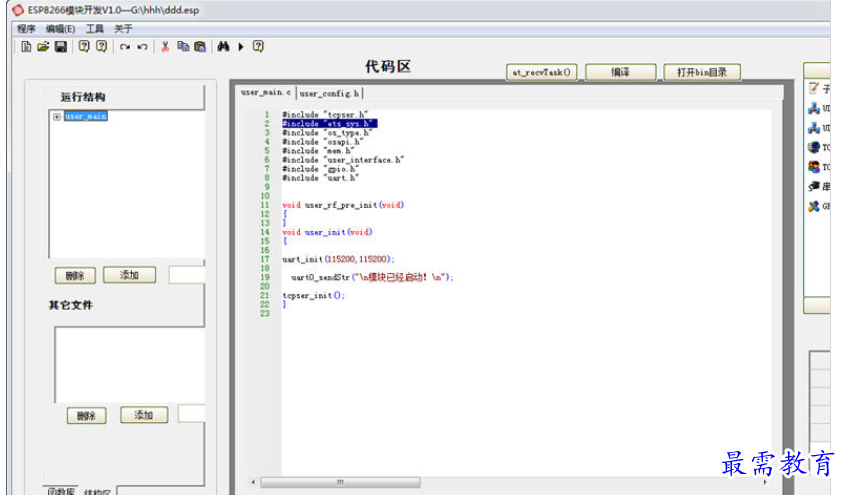
Task: Select the TC item with people icon
Action: [818, 167]
